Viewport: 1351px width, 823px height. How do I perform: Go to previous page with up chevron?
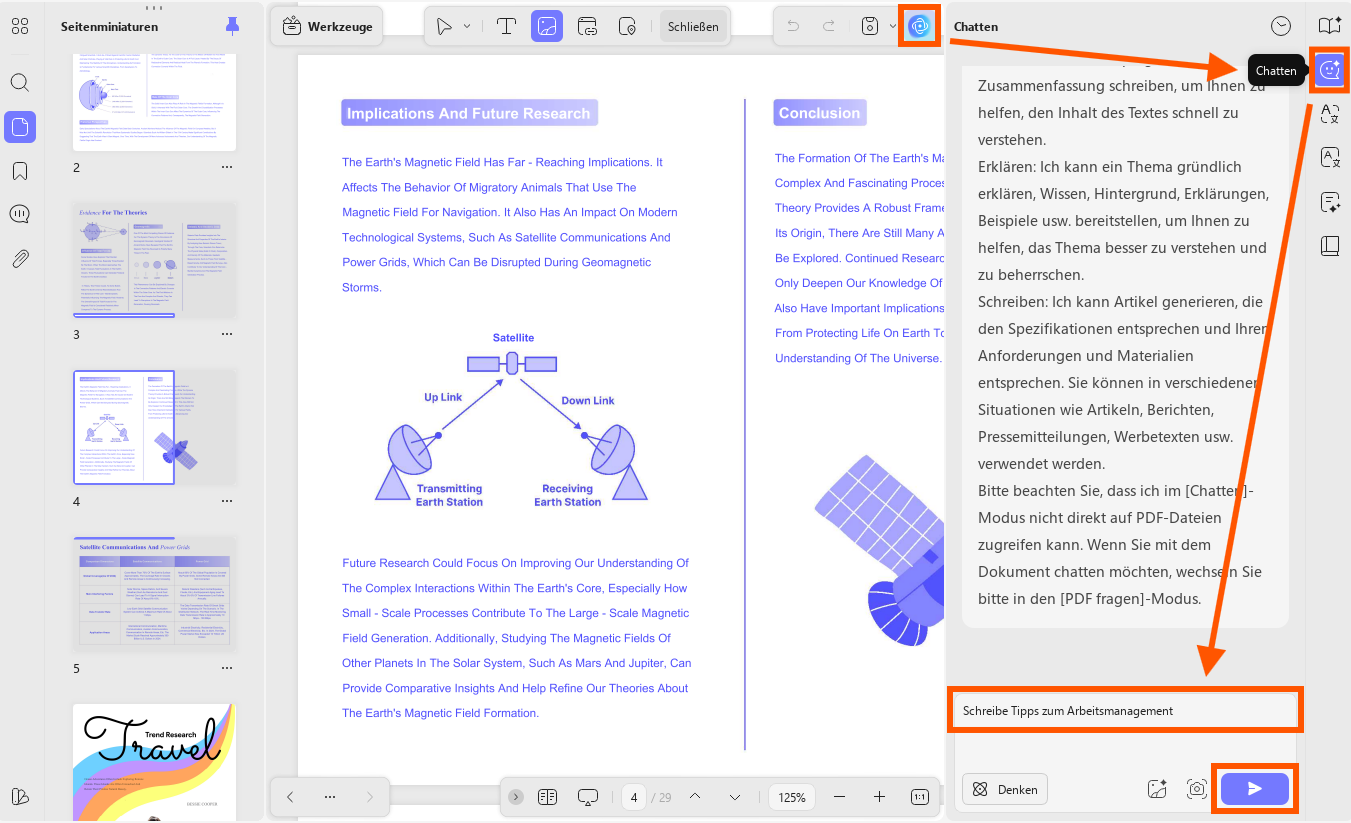pyautogui.click(x=695, y=797)
